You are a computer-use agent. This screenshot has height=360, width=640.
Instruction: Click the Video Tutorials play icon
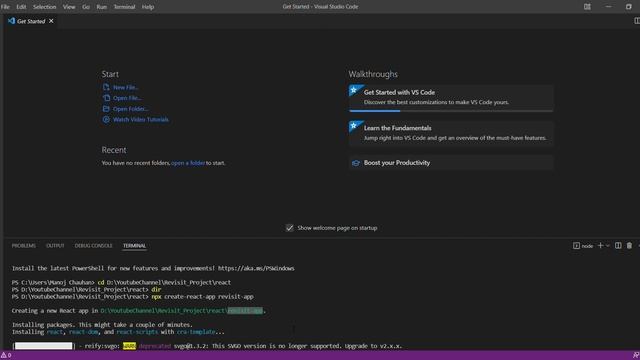(x=106, y=120)
